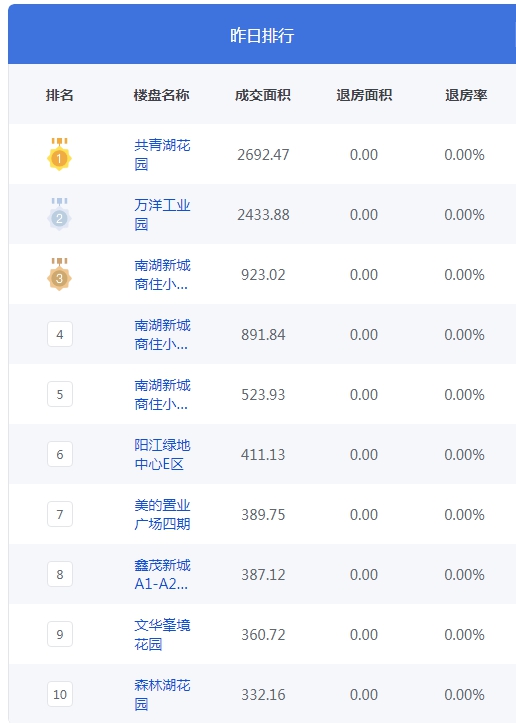Click the silver rank 2 medal icon
The image size is (516, 723).
59,214
